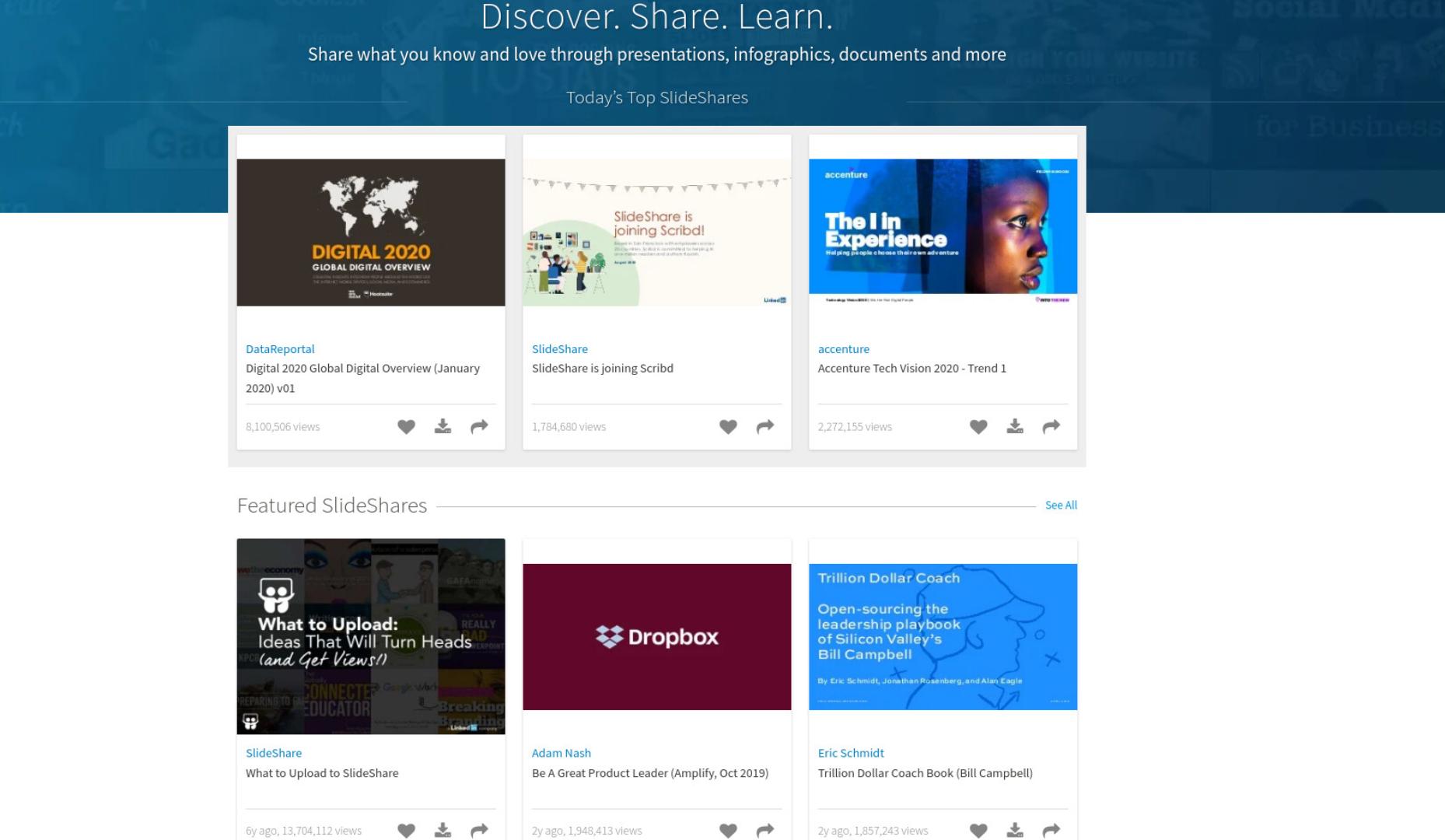
Task: Download the Digital 2020 Global Digital Overview slideshow
Action: 443,426
